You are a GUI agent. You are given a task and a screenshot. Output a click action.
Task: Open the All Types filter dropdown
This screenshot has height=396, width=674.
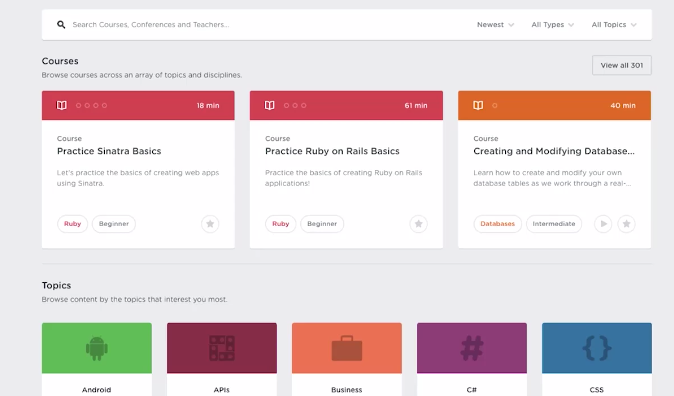coord(552,25)
